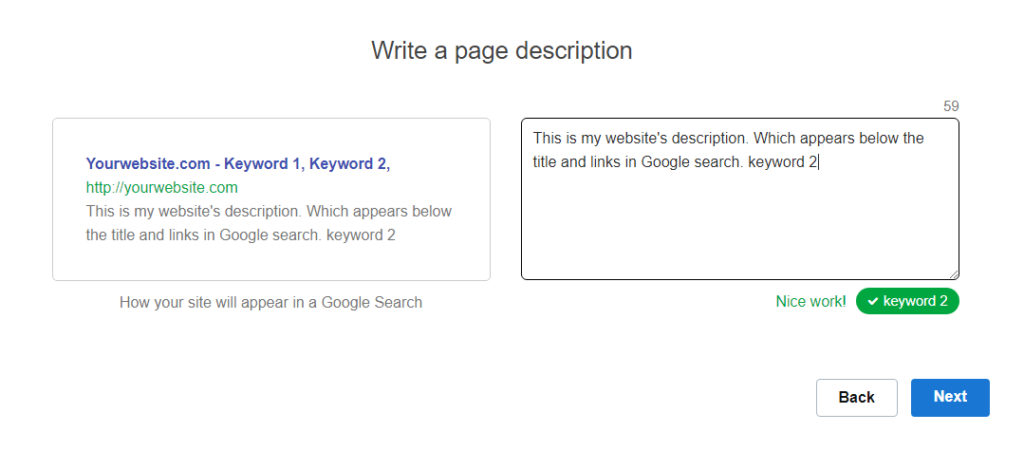The image size is (1024, 451).
Task: Click blank space inside the search preview card
Action: pyautogui.click(x=270, y=262)
